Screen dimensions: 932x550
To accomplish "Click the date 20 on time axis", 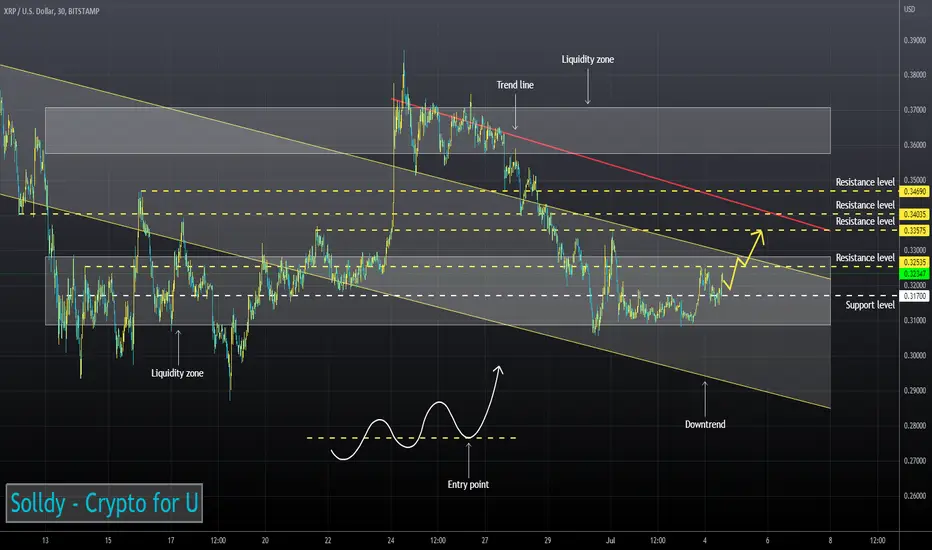I will click(x=265, y=540).
